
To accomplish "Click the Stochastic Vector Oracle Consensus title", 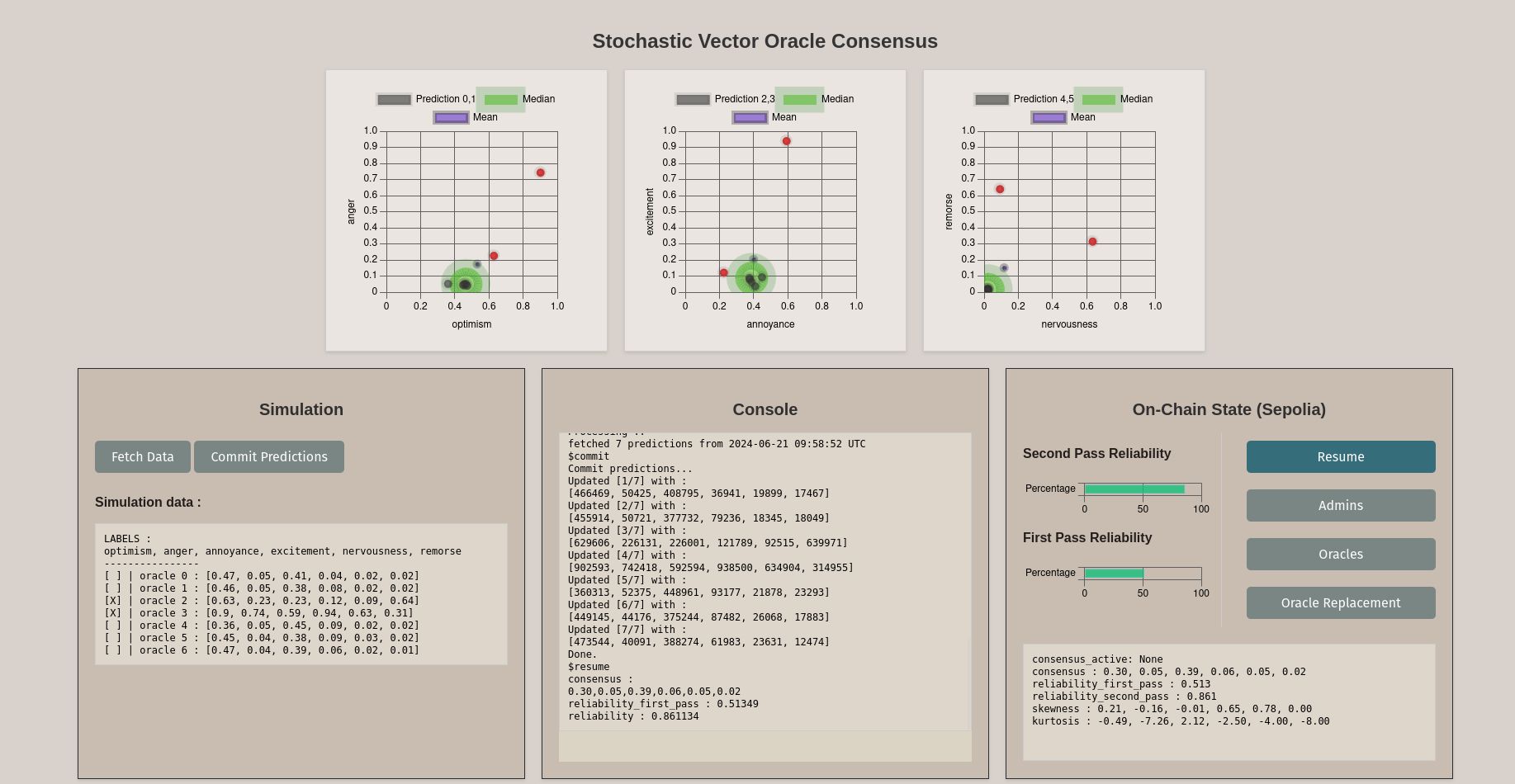I will click(765, 41).
